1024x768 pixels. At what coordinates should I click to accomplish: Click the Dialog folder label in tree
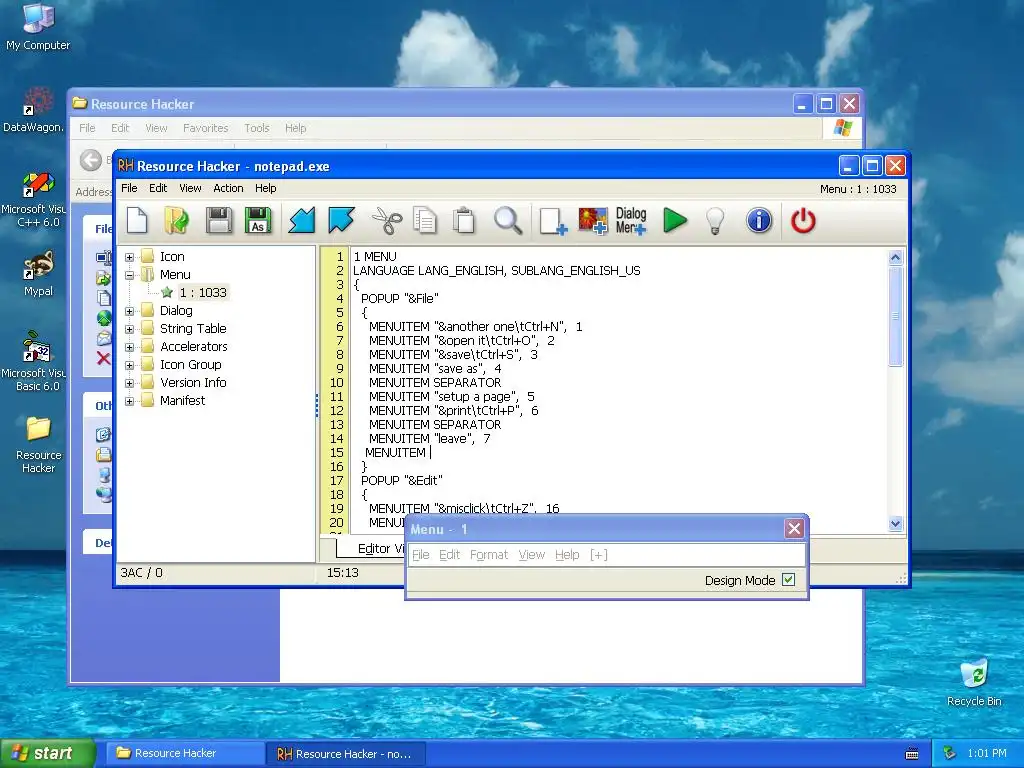click(176, 311)
